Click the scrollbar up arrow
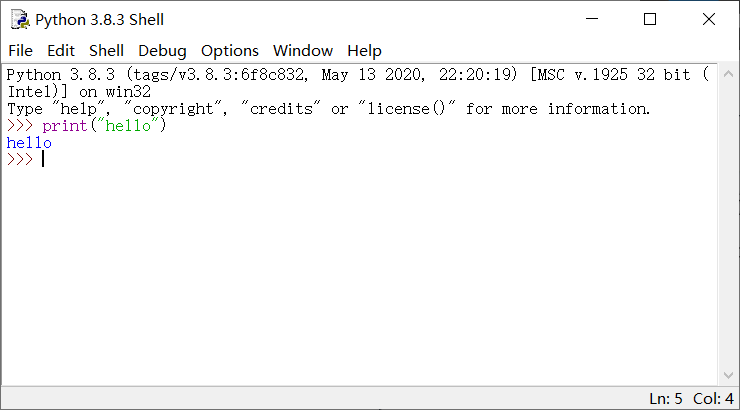 (x=728, y=74)
